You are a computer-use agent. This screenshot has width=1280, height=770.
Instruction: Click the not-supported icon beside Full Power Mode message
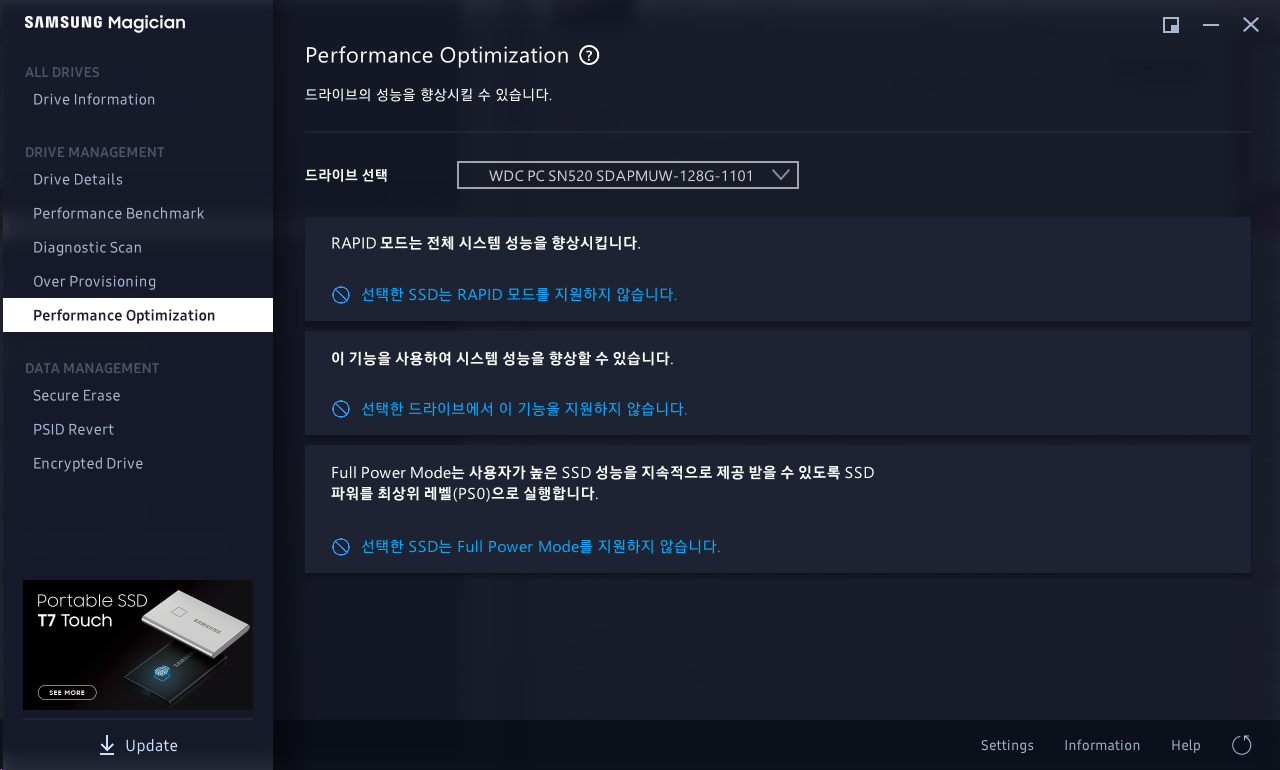click(341, 547)
